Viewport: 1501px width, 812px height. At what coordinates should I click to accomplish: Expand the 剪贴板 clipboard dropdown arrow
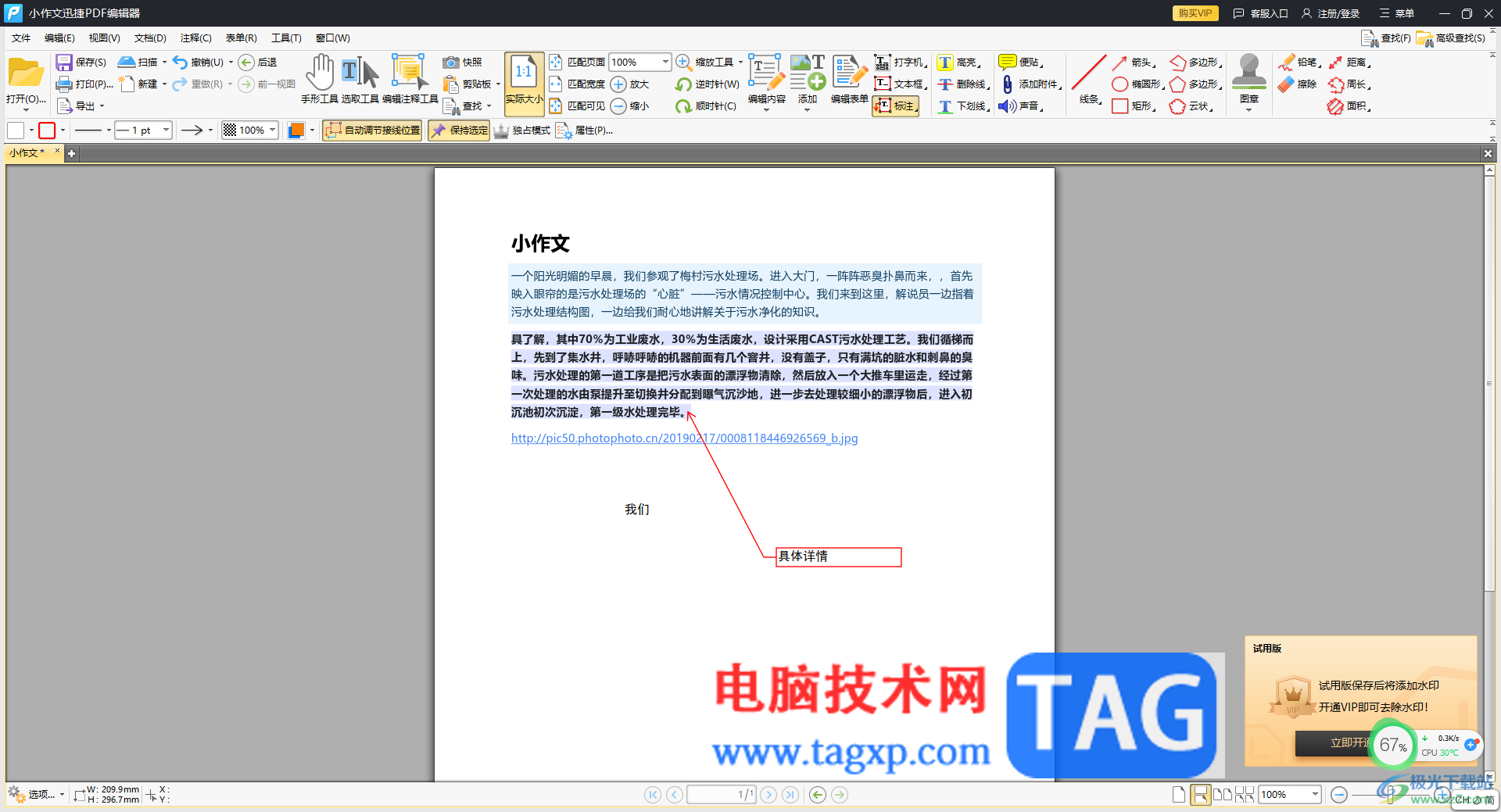(498, 84)
